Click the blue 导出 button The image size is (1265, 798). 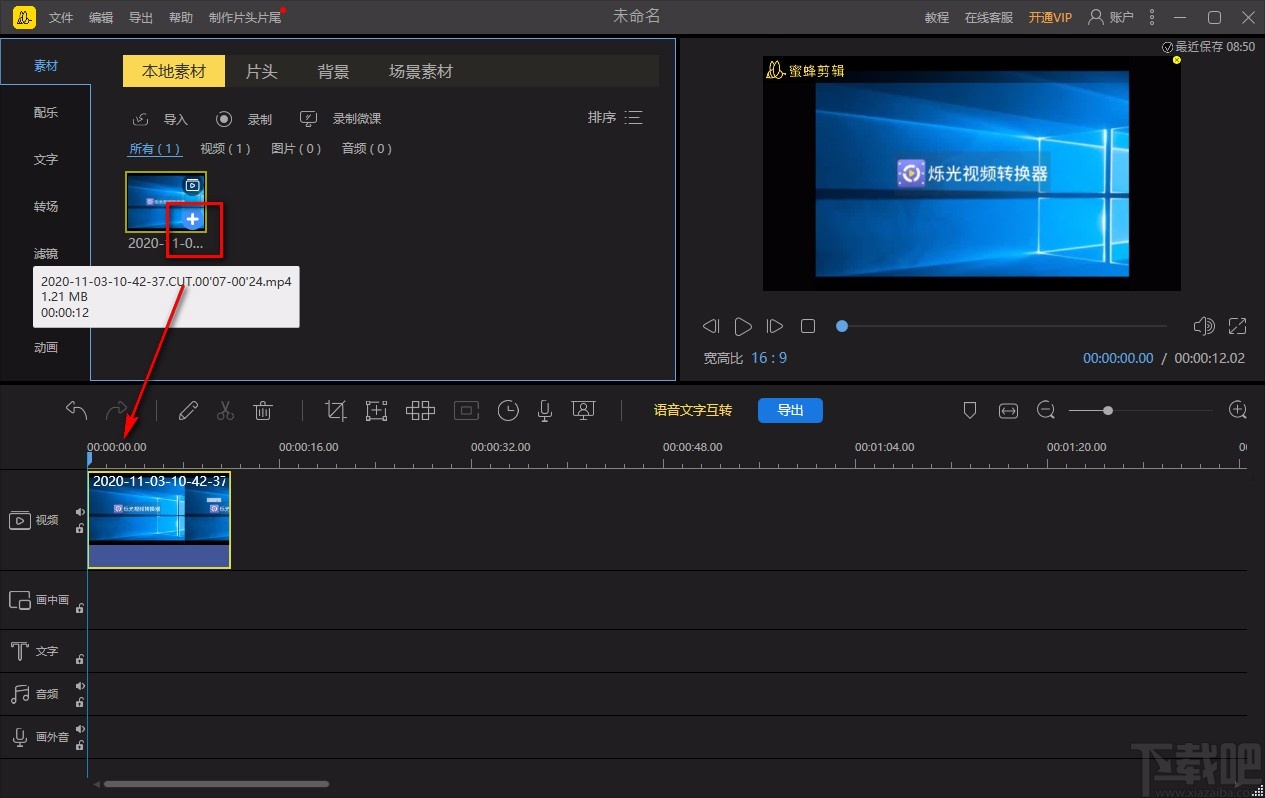tap(790, 410)
